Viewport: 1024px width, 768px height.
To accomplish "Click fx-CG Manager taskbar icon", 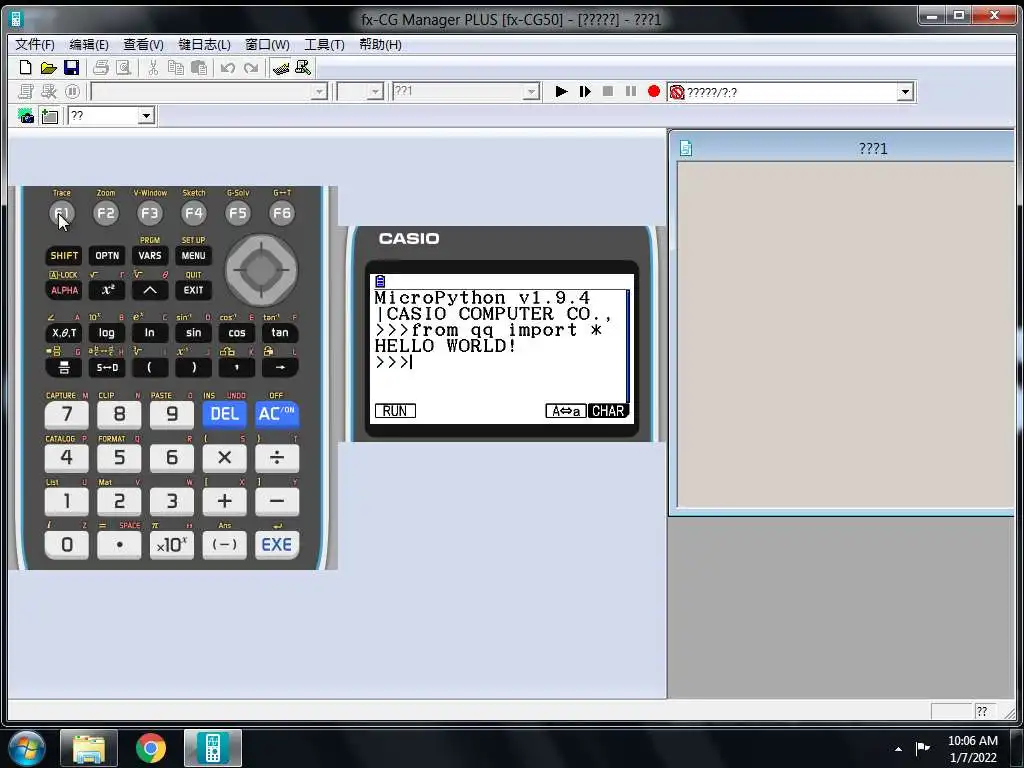I will click(213, 748).
